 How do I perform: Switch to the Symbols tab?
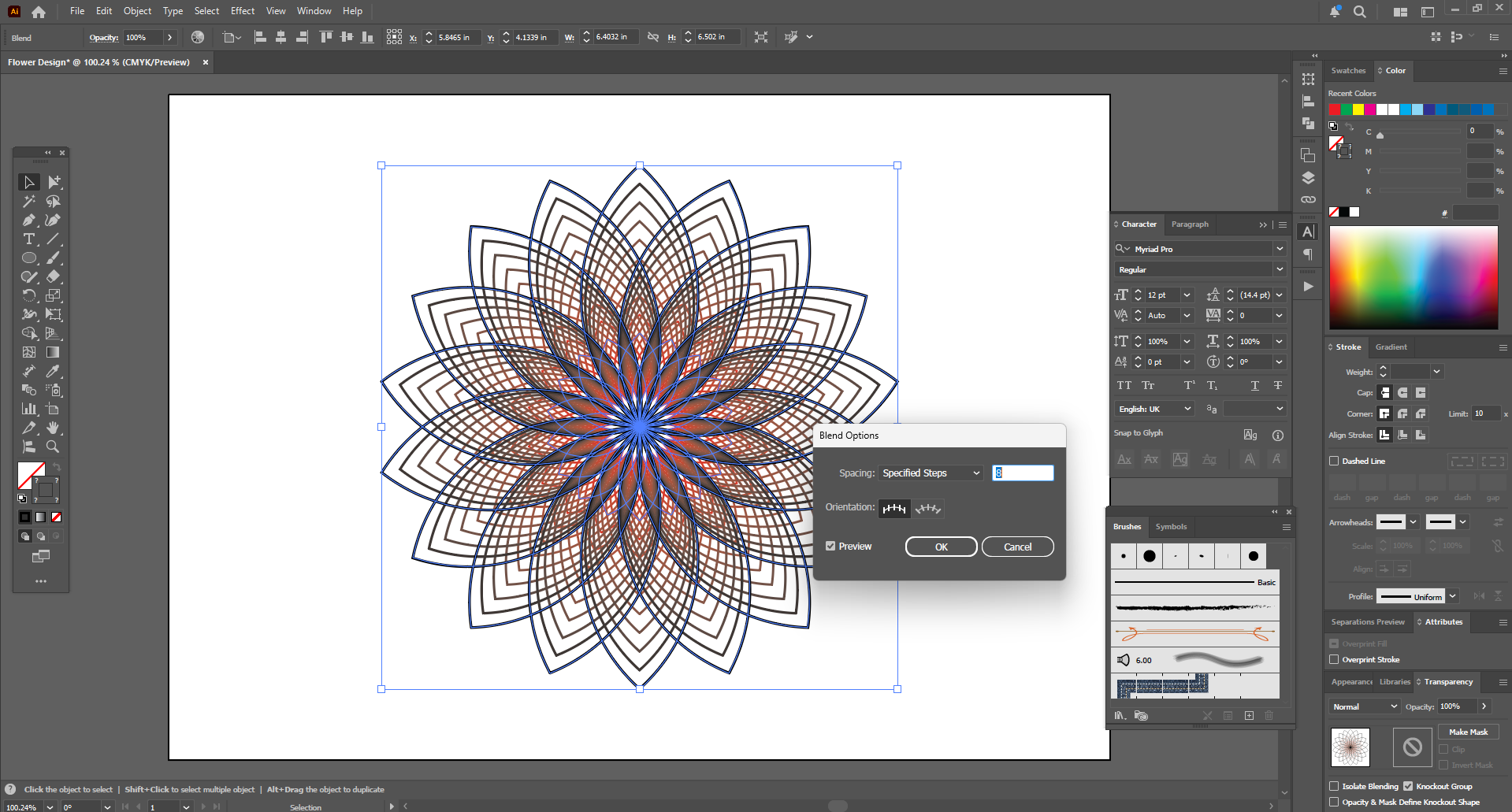[1171, 527]
